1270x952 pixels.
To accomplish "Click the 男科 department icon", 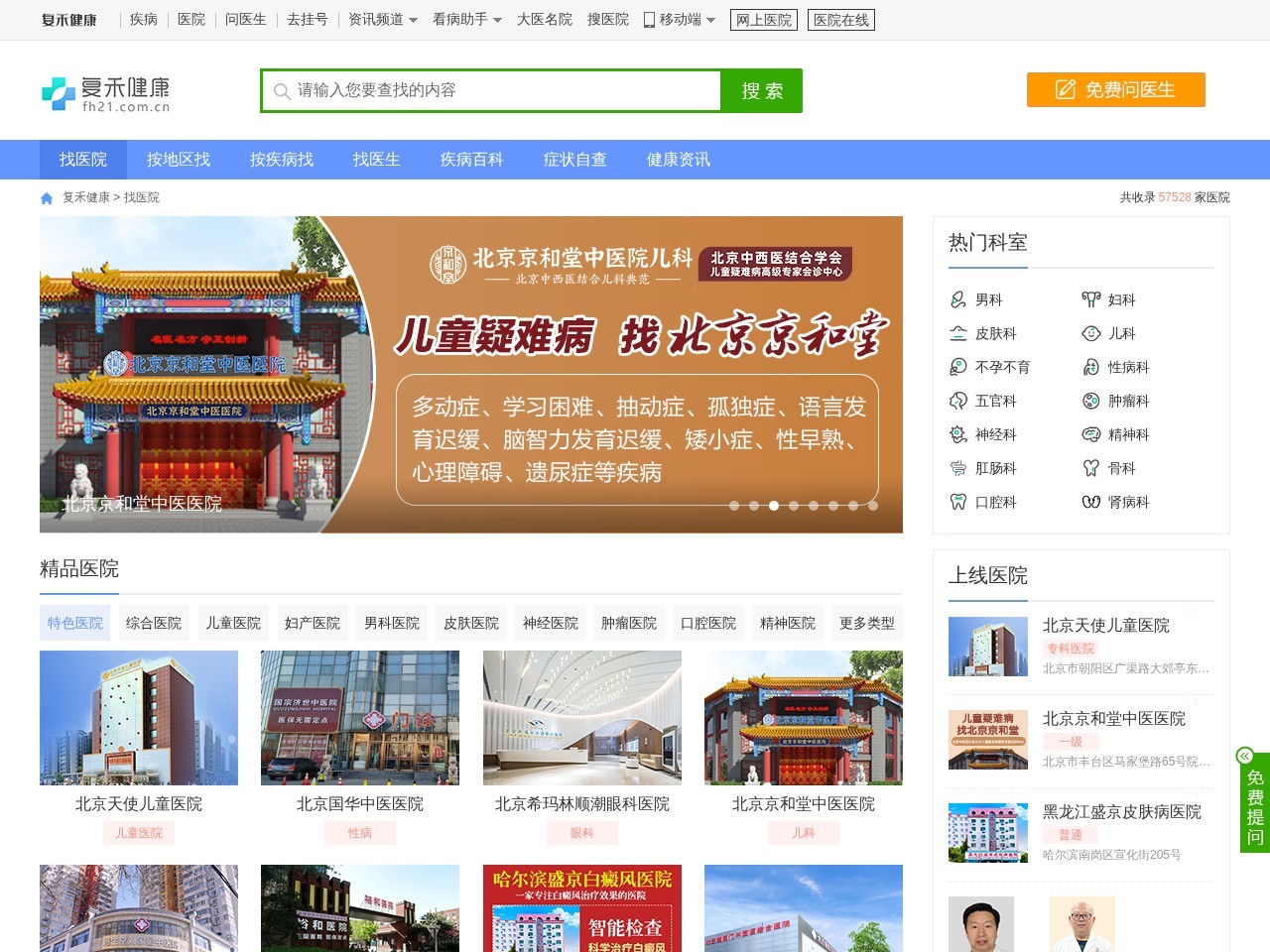I will tap(958, 299).
